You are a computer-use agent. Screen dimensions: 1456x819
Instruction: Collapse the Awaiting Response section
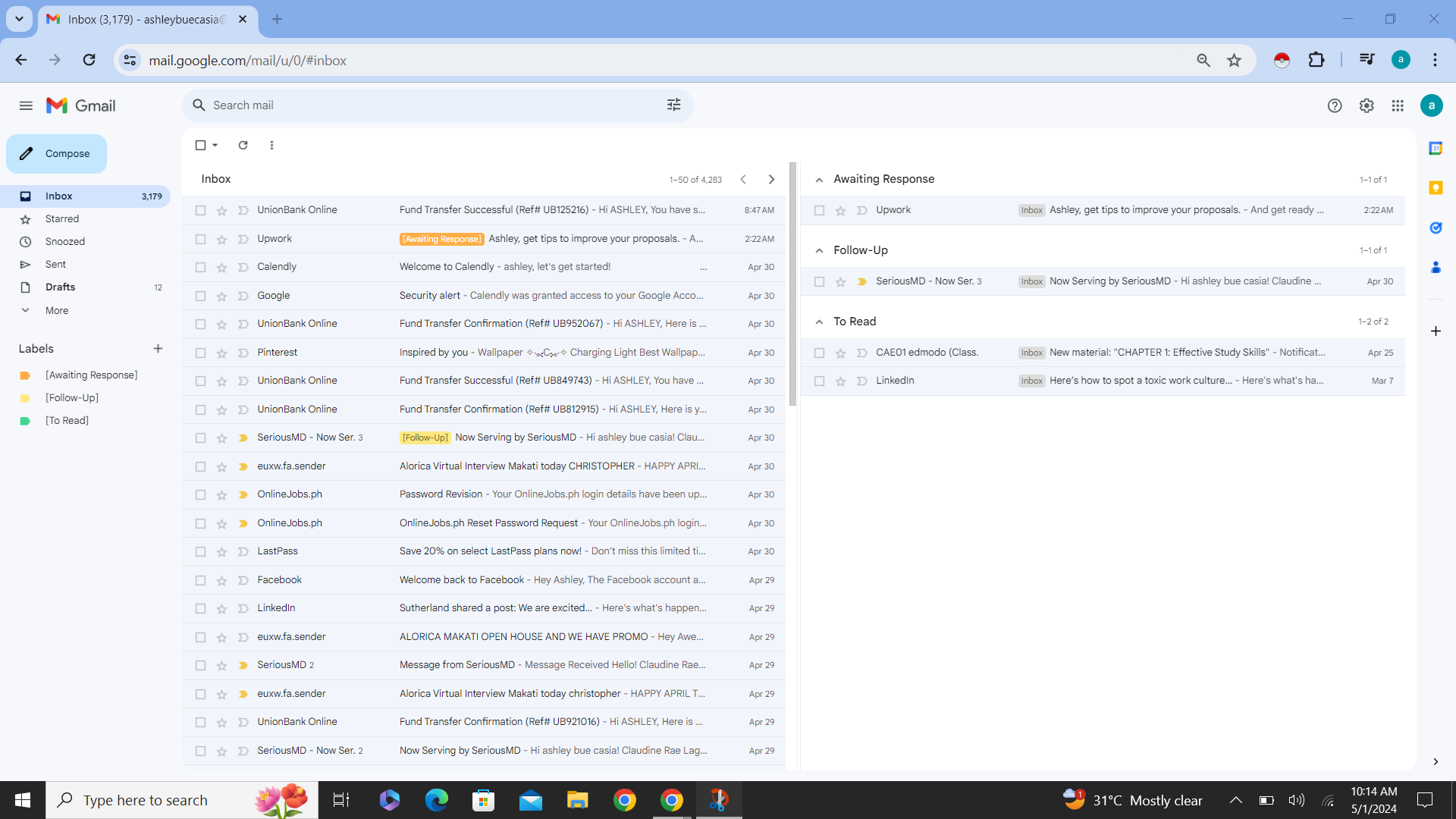coord(819,180)
